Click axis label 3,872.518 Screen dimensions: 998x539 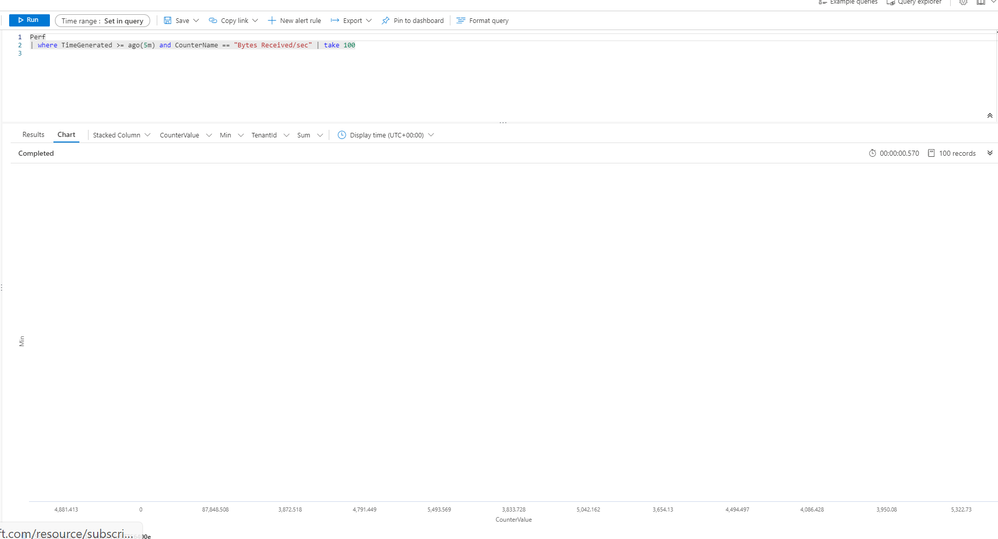(290, 510)
